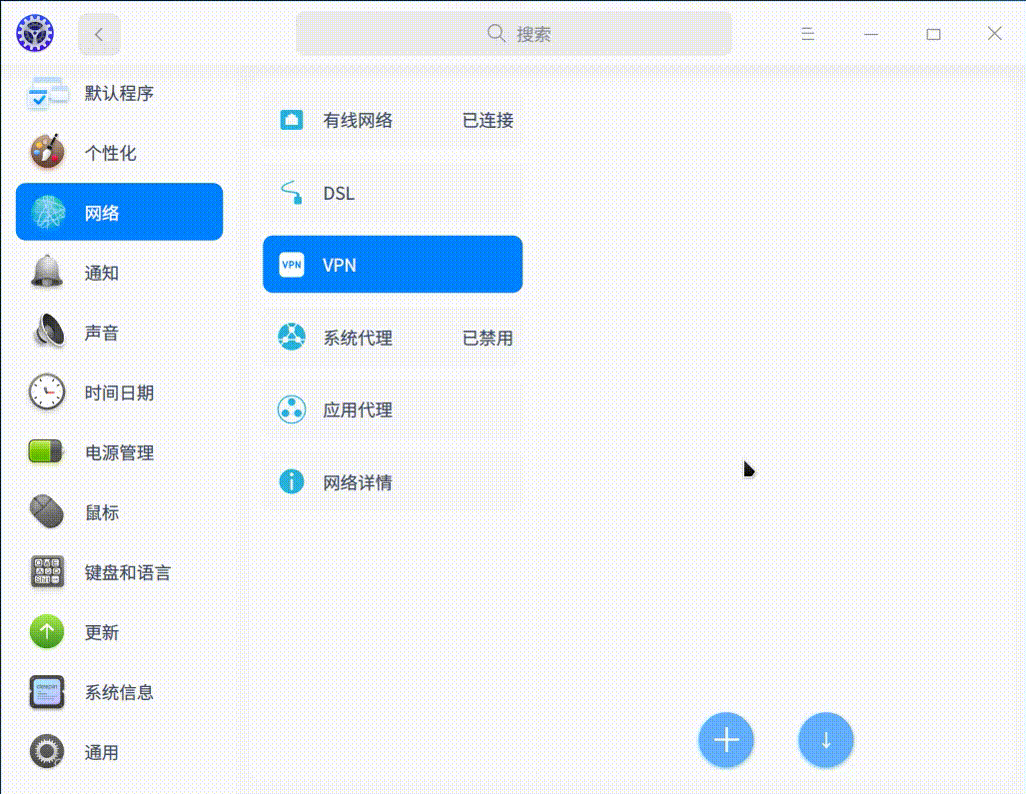Click the 声音 speaker icon
Viewport: 1026px width, 794px height.
point(48,331)
